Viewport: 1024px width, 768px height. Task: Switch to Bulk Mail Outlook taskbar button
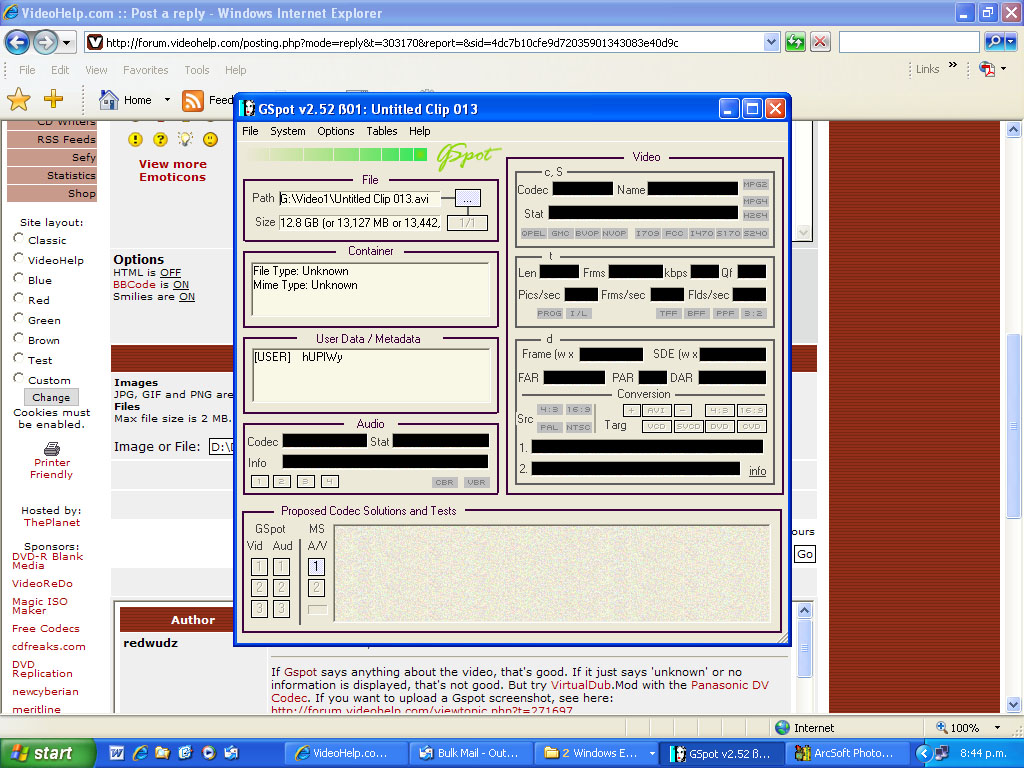pos(470,753)
